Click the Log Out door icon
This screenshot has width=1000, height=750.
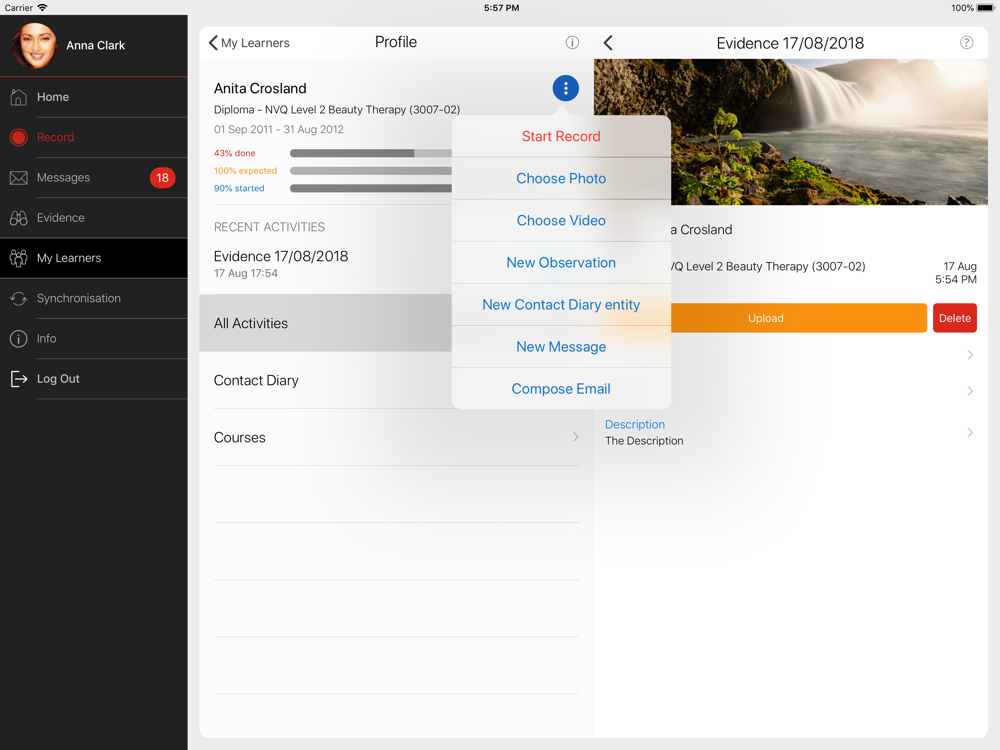click(18, 379)
